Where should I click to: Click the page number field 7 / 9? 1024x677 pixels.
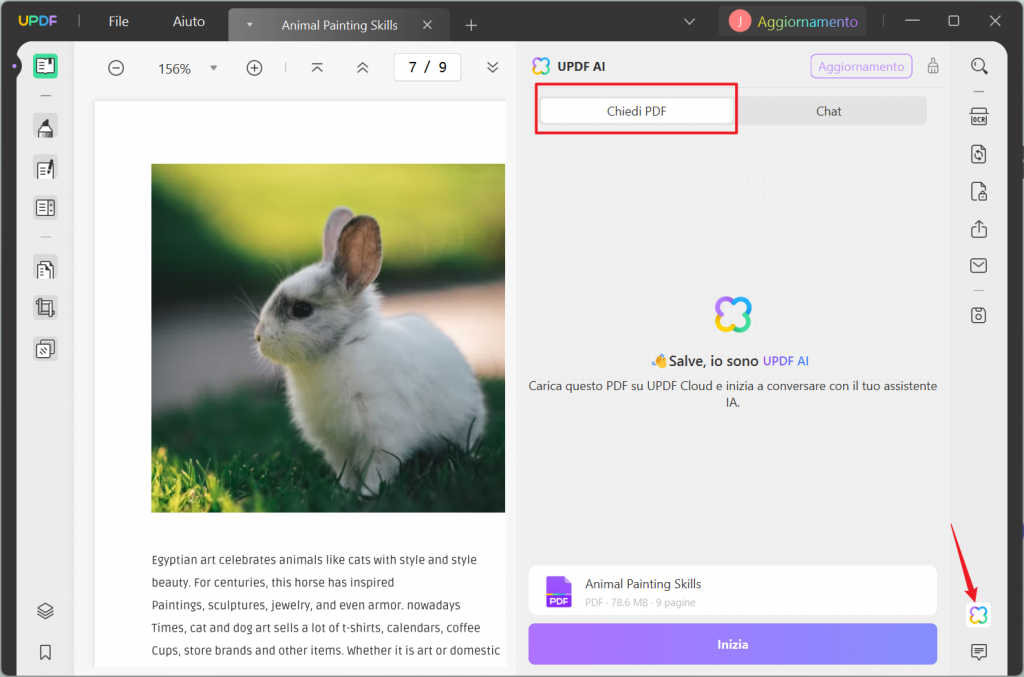[427, 67]
